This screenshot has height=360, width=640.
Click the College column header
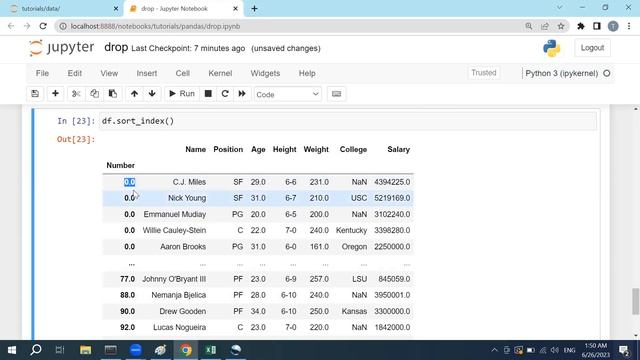[x=353, y=149]
